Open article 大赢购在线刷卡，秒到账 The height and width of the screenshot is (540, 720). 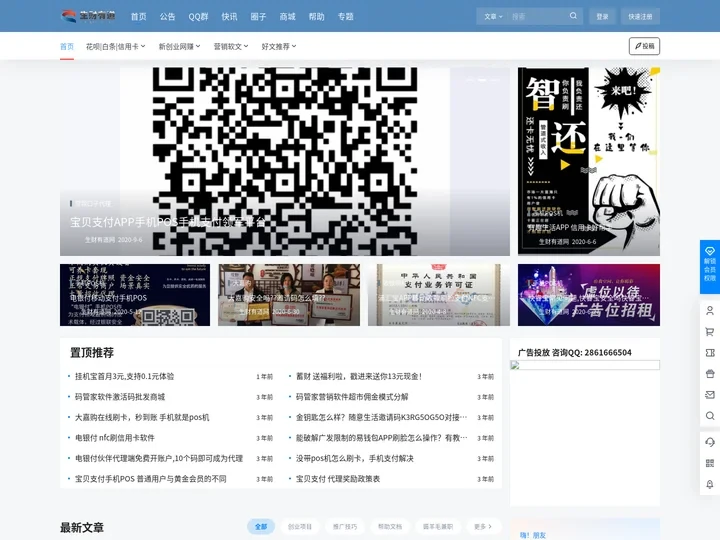click(x=142, y=417)
